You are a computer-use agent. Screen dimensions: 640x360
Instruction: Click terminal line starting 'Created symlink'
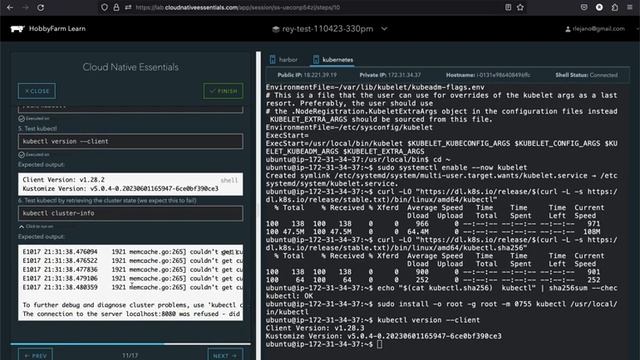[x=442, y=180]
